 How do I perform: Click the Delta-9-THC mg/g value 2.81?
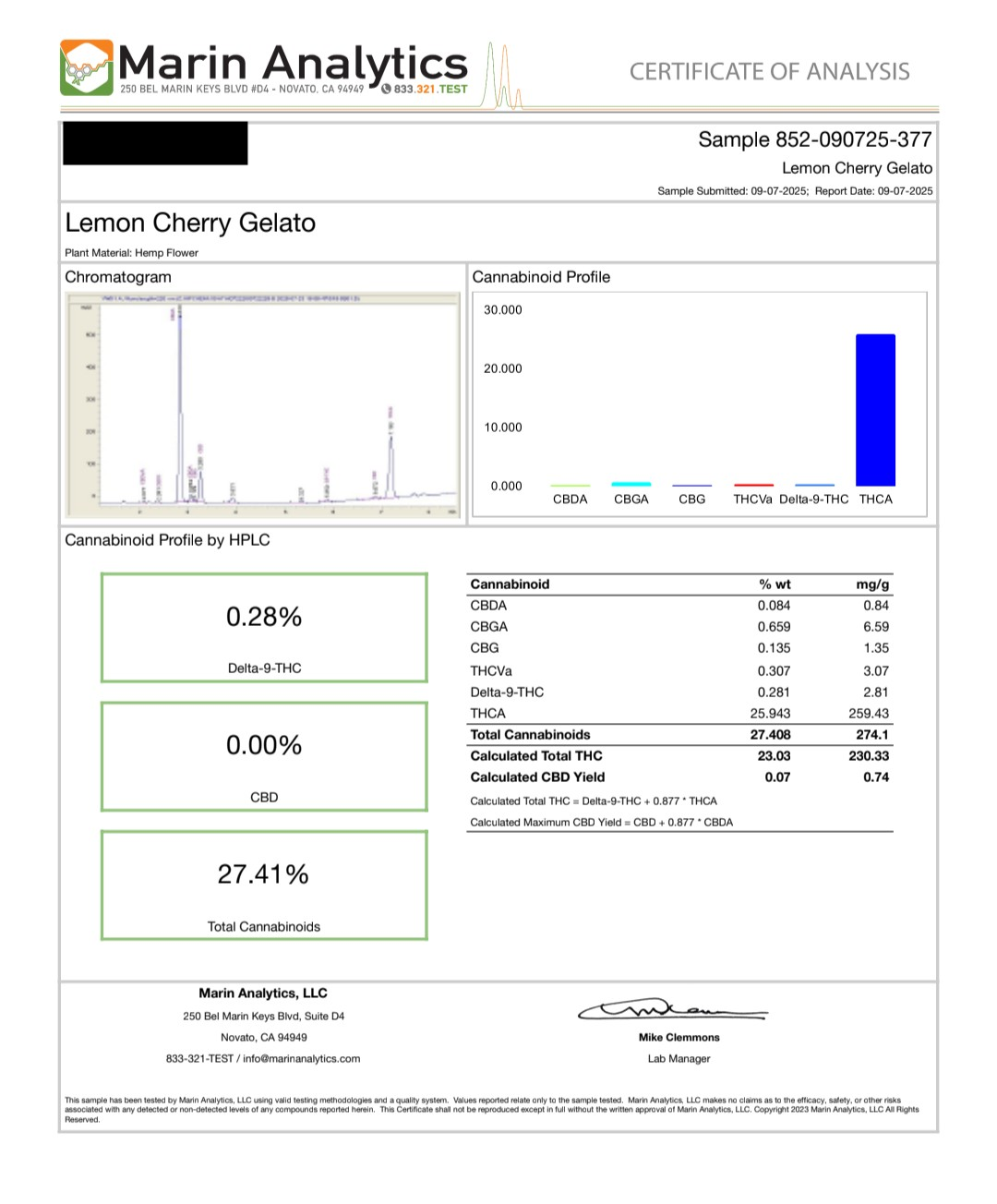[876, 692]
